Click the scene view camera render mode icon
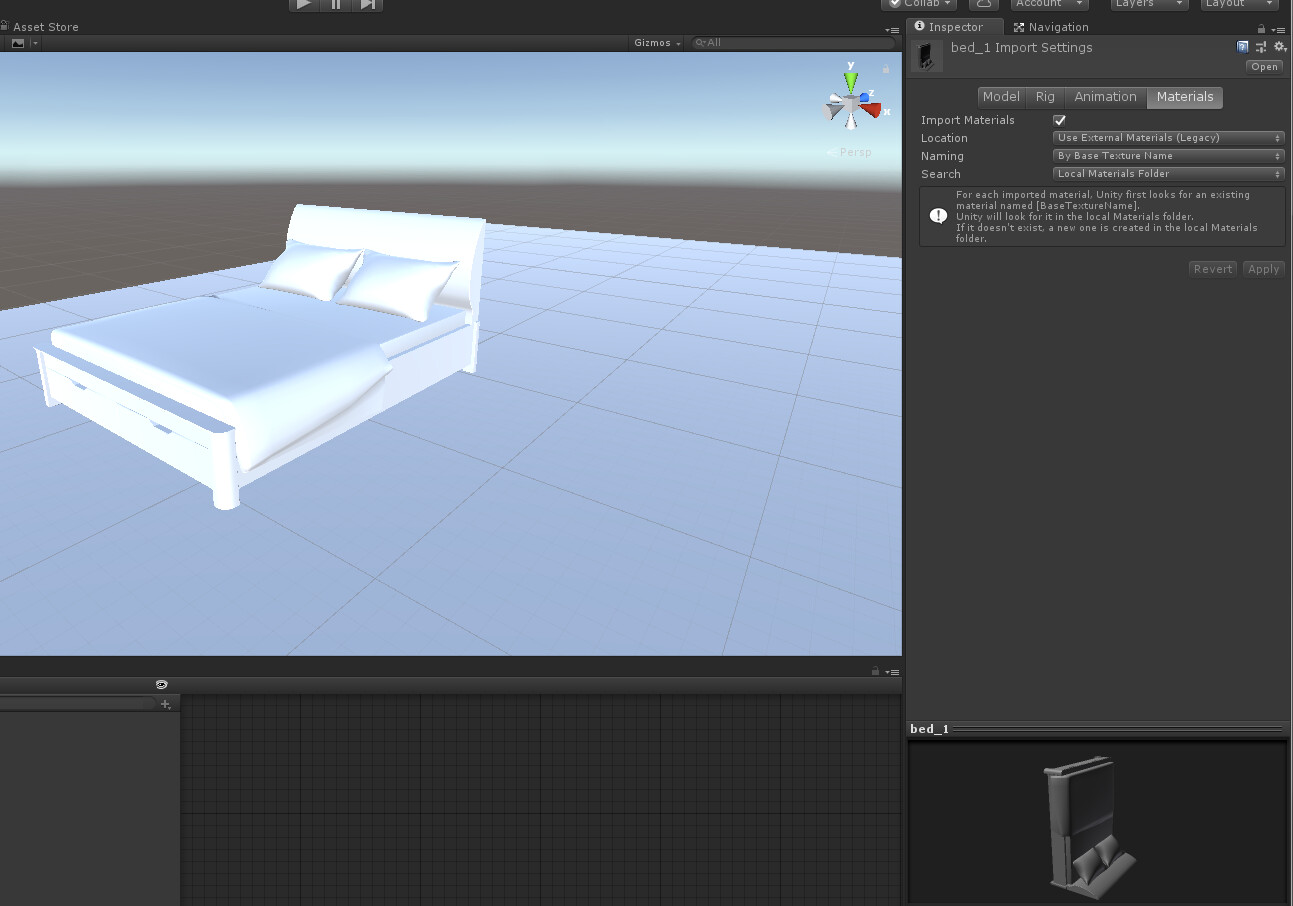 pyautogui.click(x=18, y=43)
